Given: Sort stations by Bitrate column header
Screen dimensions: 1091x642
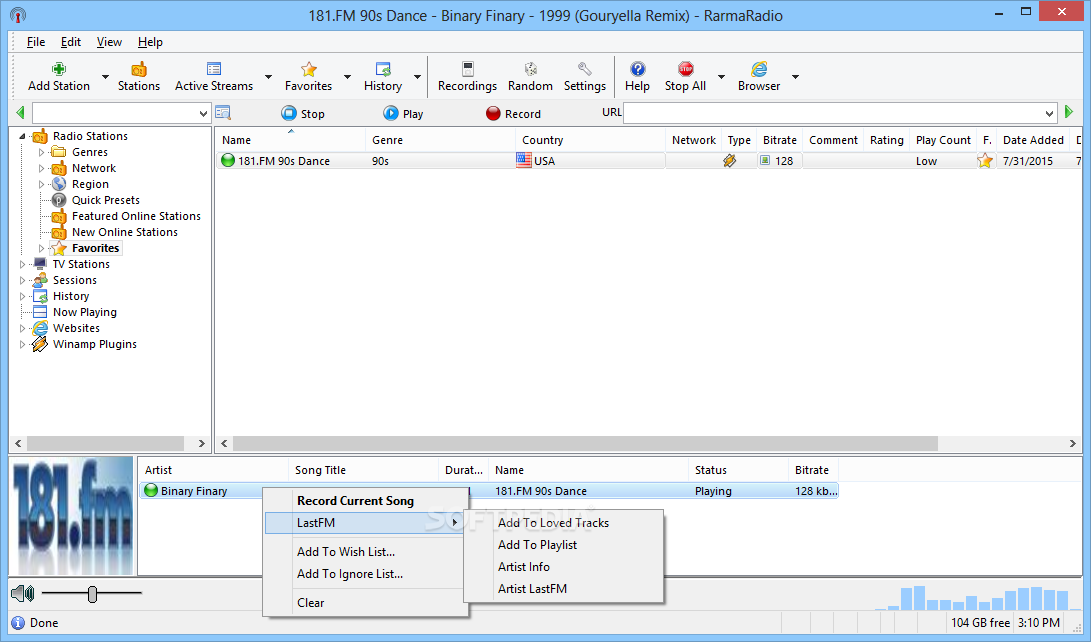Looking at the screenshot, I should (x=779, y=140).
